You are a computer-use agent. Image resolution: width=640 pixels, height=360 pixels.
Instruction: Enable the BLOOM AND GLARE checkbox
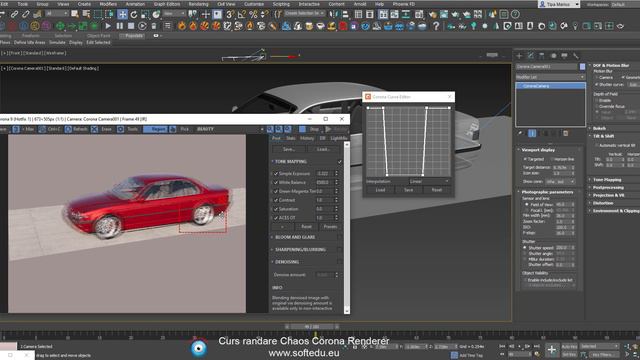340,237
